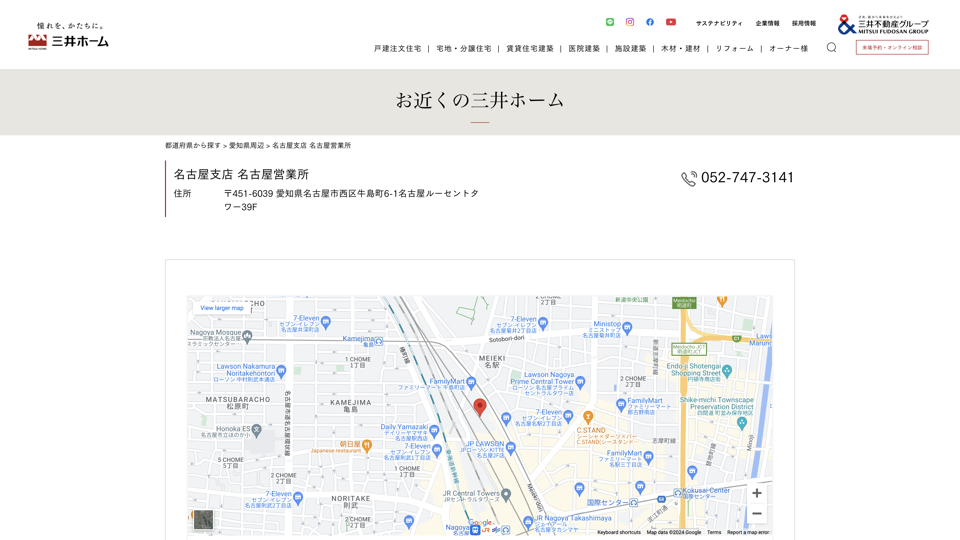Screen dimensions: 960x540
Task: Open the Facebook icon link
Action: (x=650, y=22)
